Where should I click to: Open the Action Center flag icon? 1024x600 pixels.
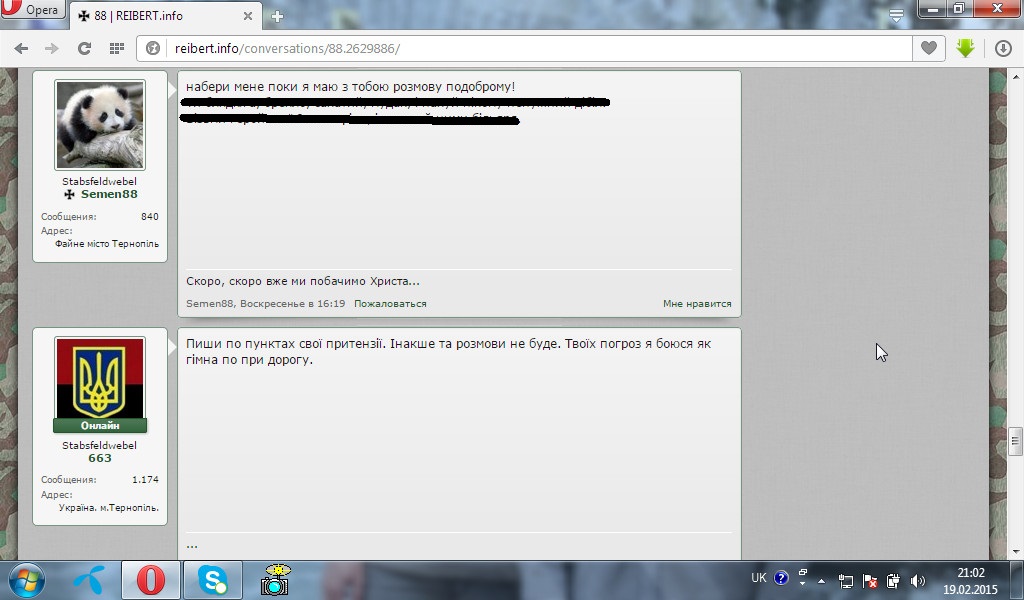click(x=870, y=580)
